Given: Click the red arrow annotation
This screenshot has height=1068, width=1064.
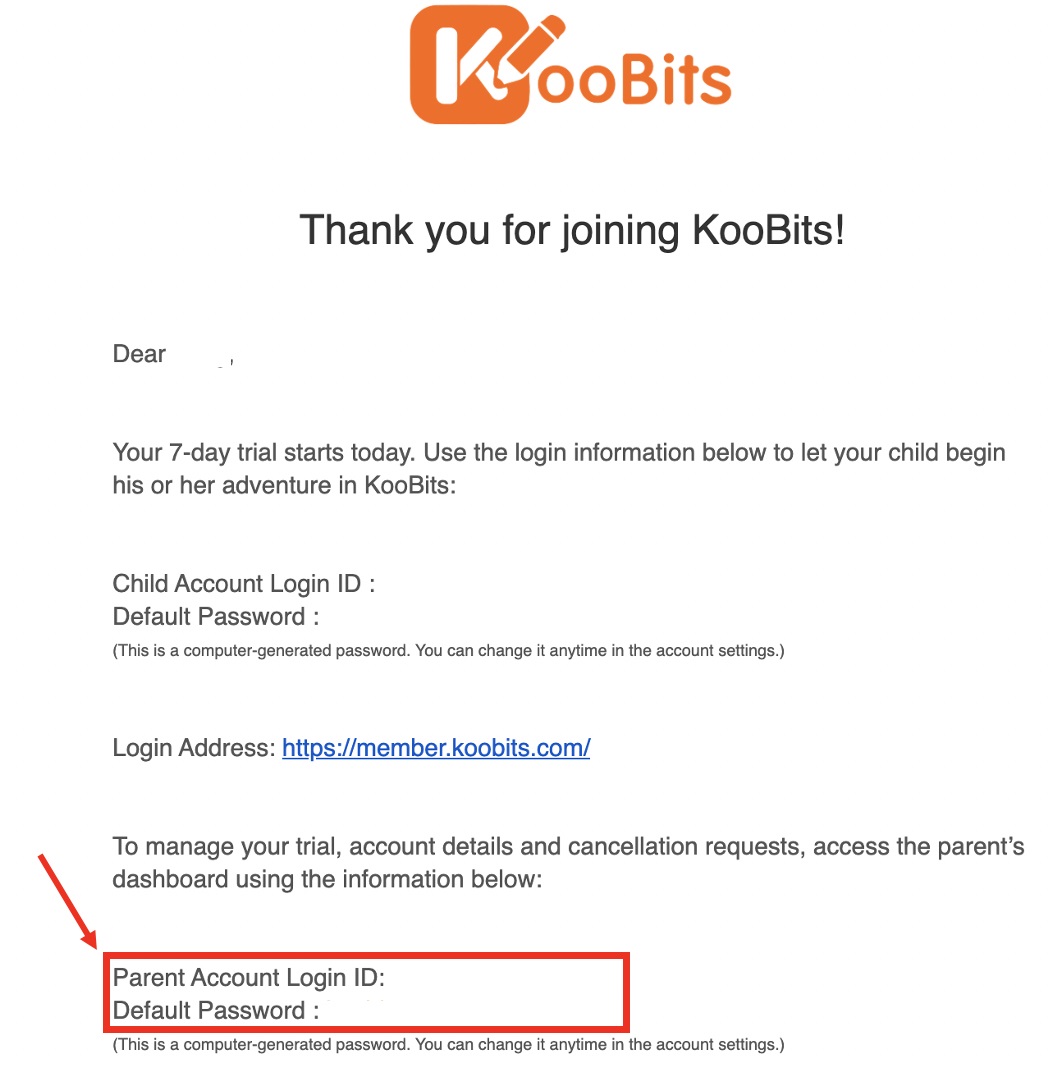Looking at the screenshot, I should [x=67, y=900].
